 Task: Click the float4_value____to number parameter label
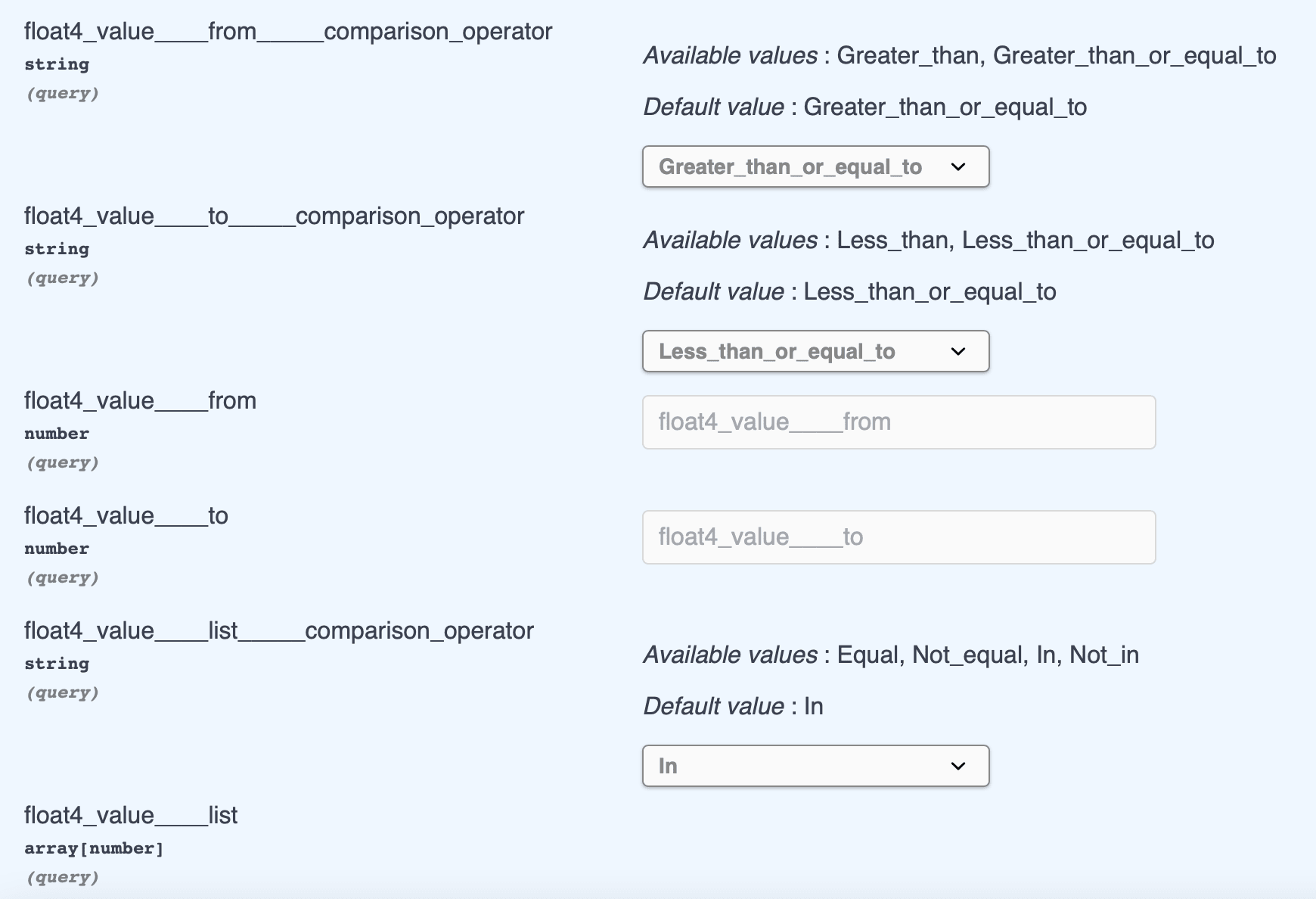point(126,516)
